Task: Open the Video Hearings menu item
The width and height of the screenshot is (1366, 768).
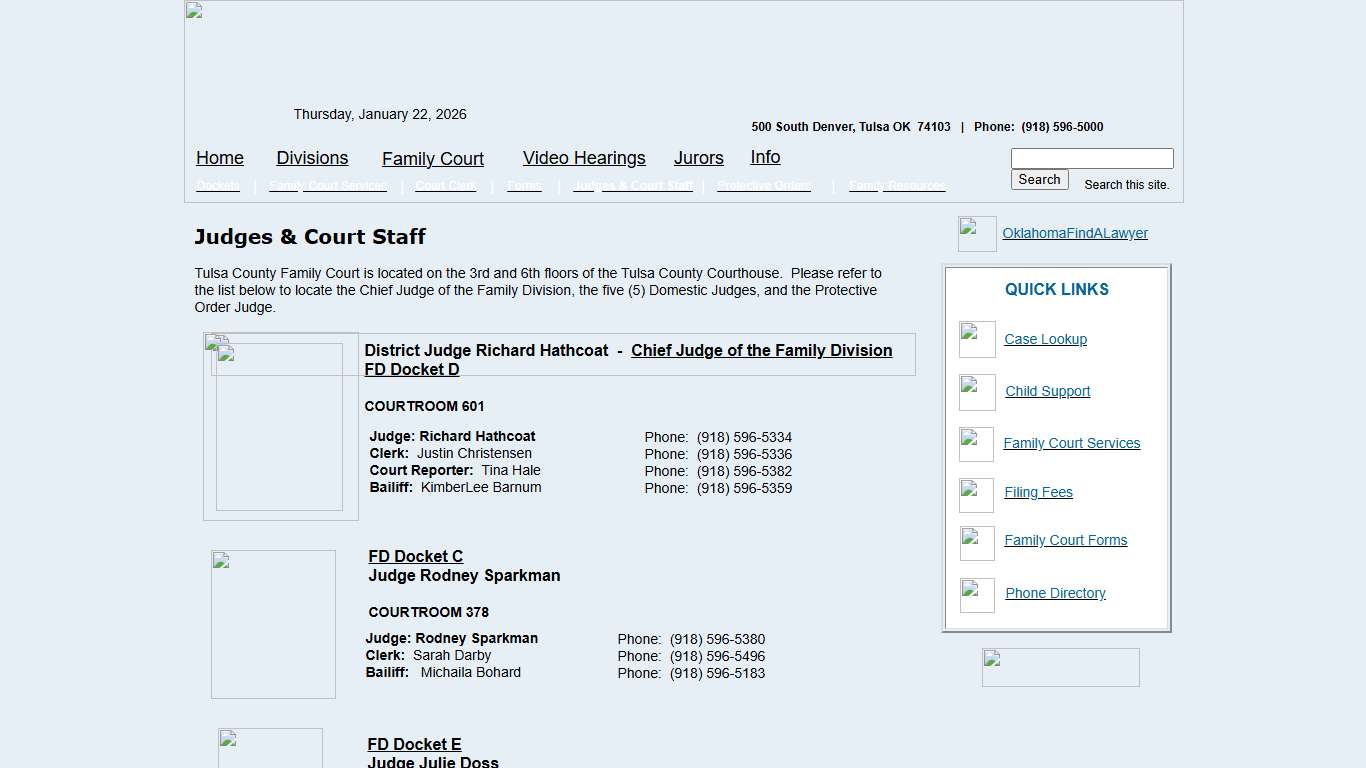Action: (584, 158)
